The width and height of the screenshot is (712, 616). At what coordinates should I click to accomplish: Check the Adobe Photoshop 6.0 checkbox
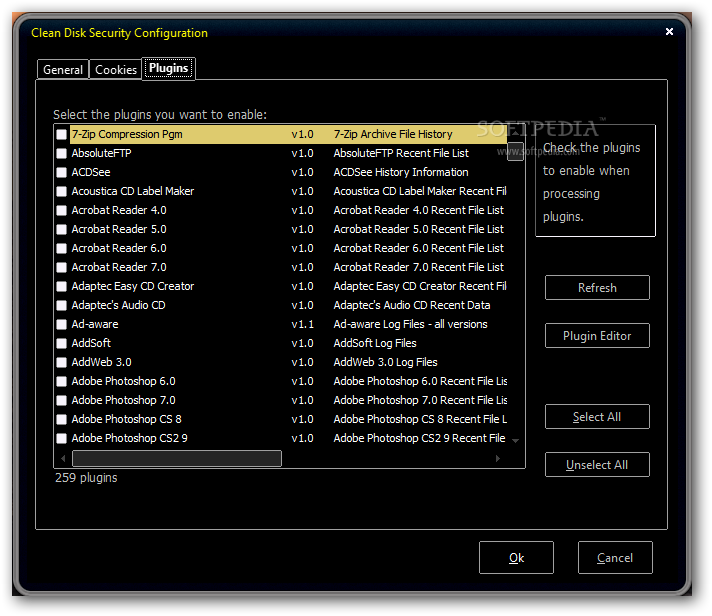point(61,382)
